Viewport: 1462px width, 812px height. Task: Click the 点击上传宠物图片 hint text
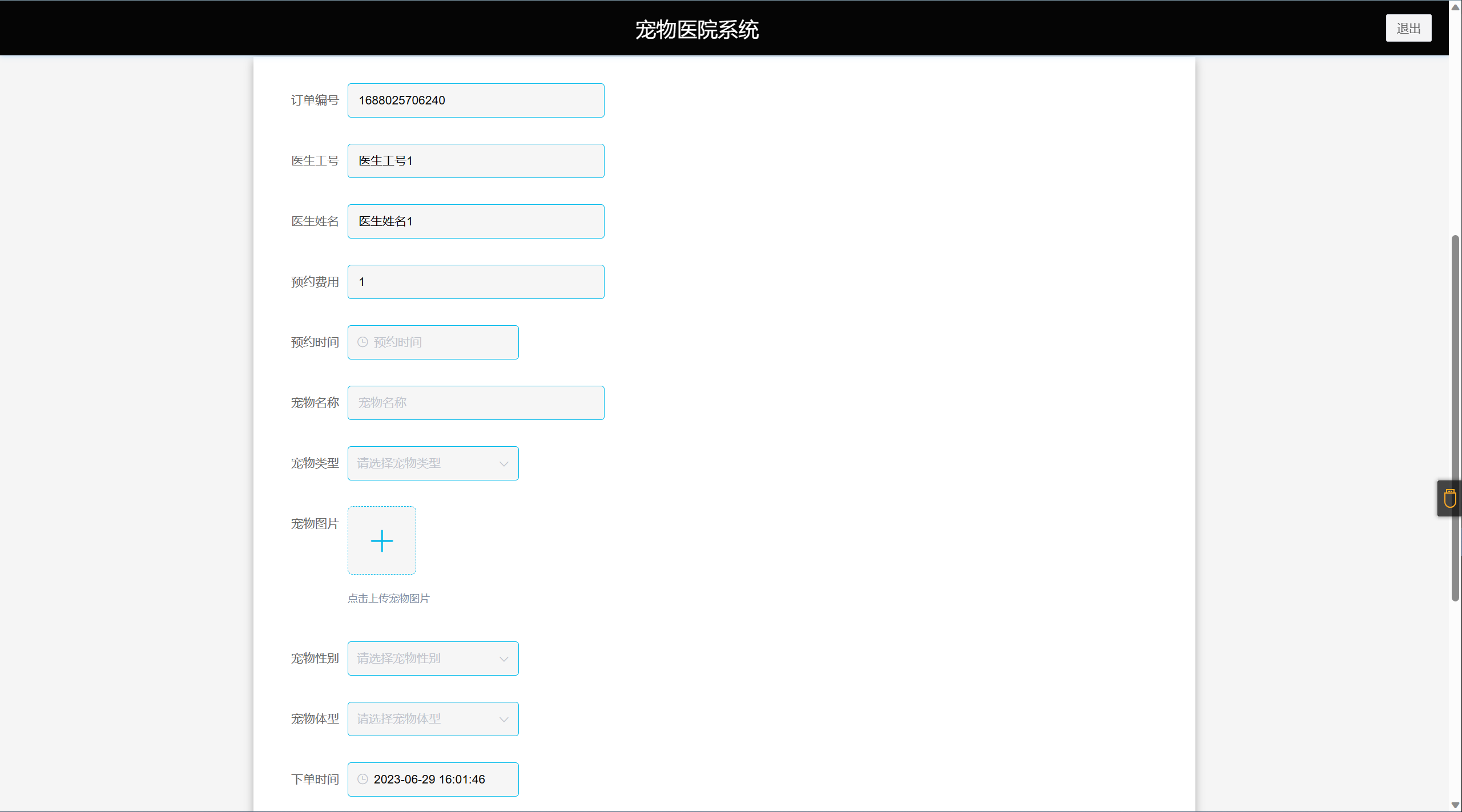(388, 598)
